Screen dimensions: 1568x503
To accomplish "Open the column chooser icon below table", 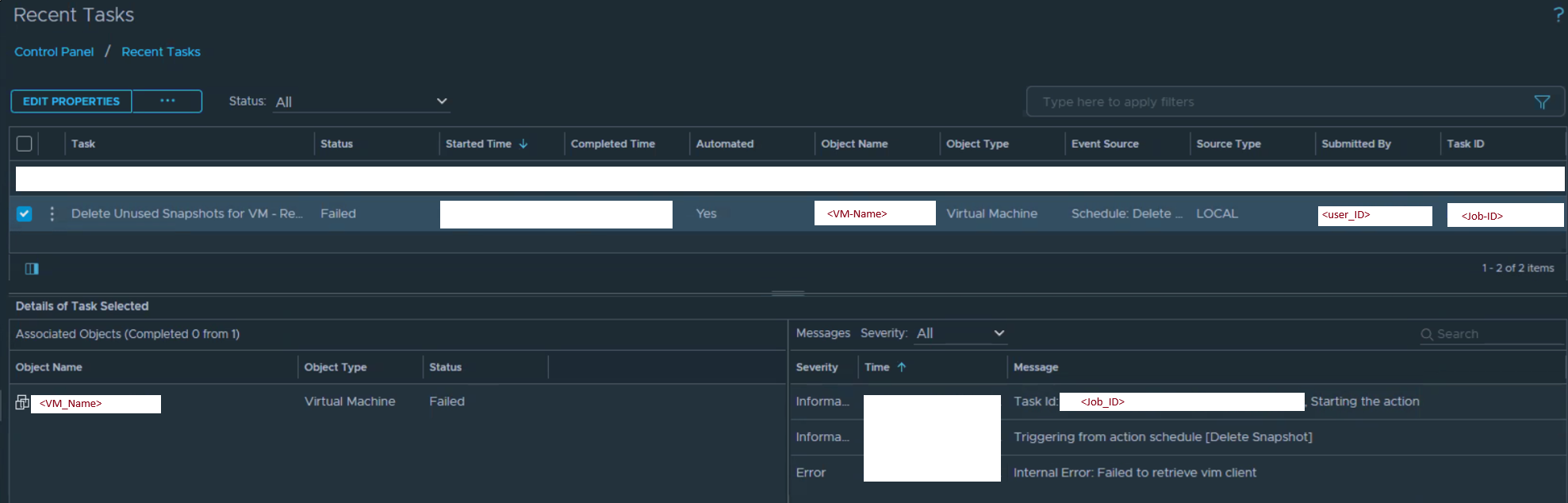I will point(32,269).
